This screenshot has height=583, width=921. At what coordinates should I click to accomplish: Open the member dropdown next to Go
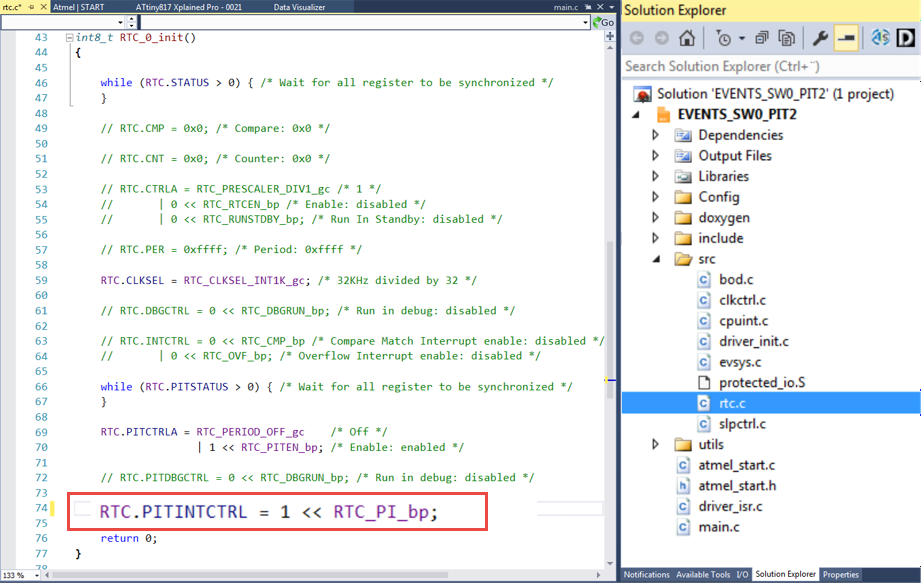[x=585, y=22]
